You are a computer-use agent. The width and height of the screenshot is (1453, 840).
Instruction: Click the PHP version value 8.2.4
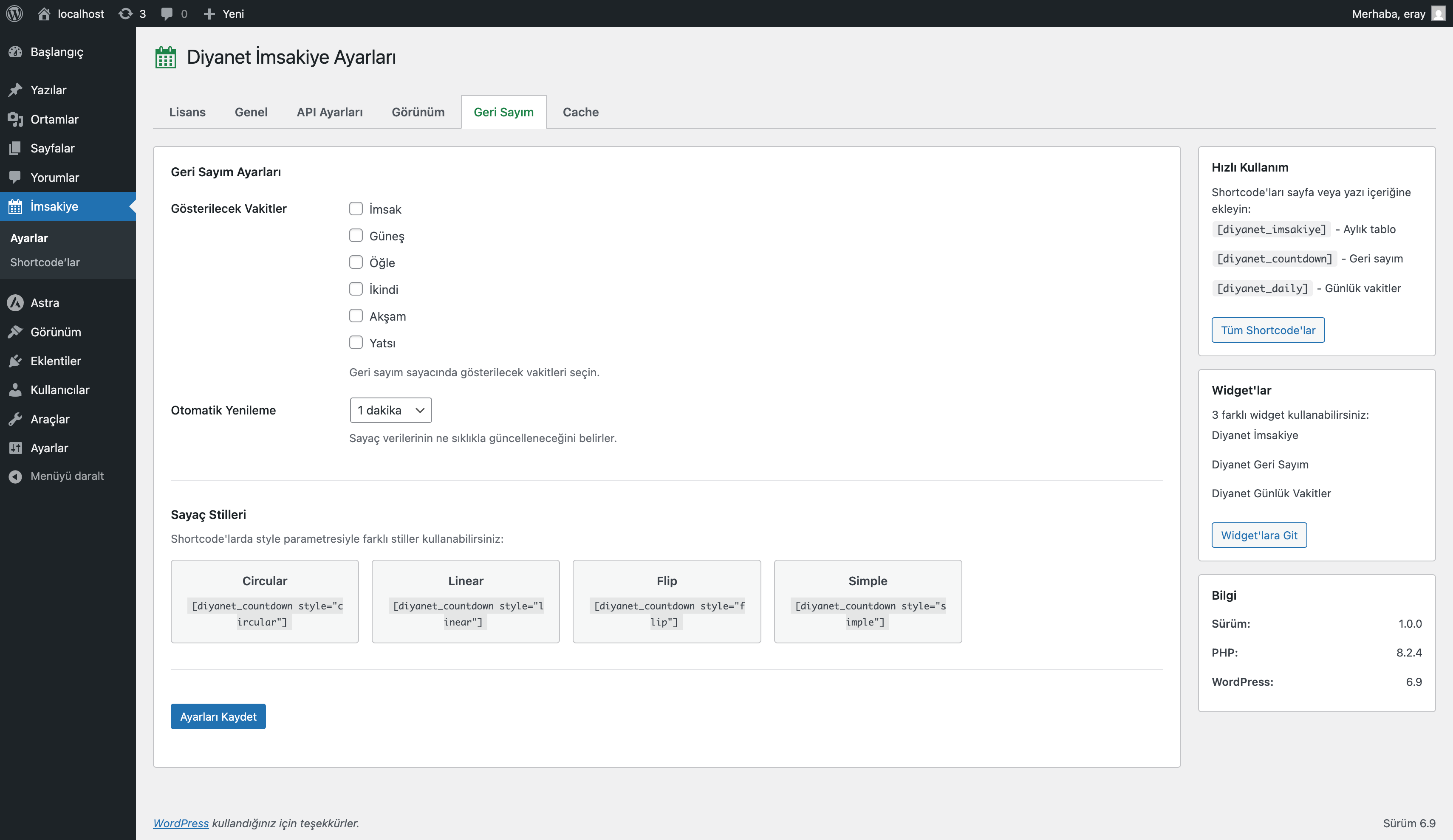tap(1409, 652)
